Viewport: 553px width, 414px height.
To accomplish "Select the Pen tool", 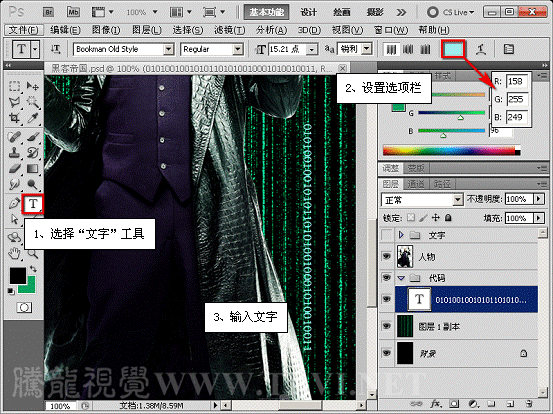I will [x=14, y=203].
